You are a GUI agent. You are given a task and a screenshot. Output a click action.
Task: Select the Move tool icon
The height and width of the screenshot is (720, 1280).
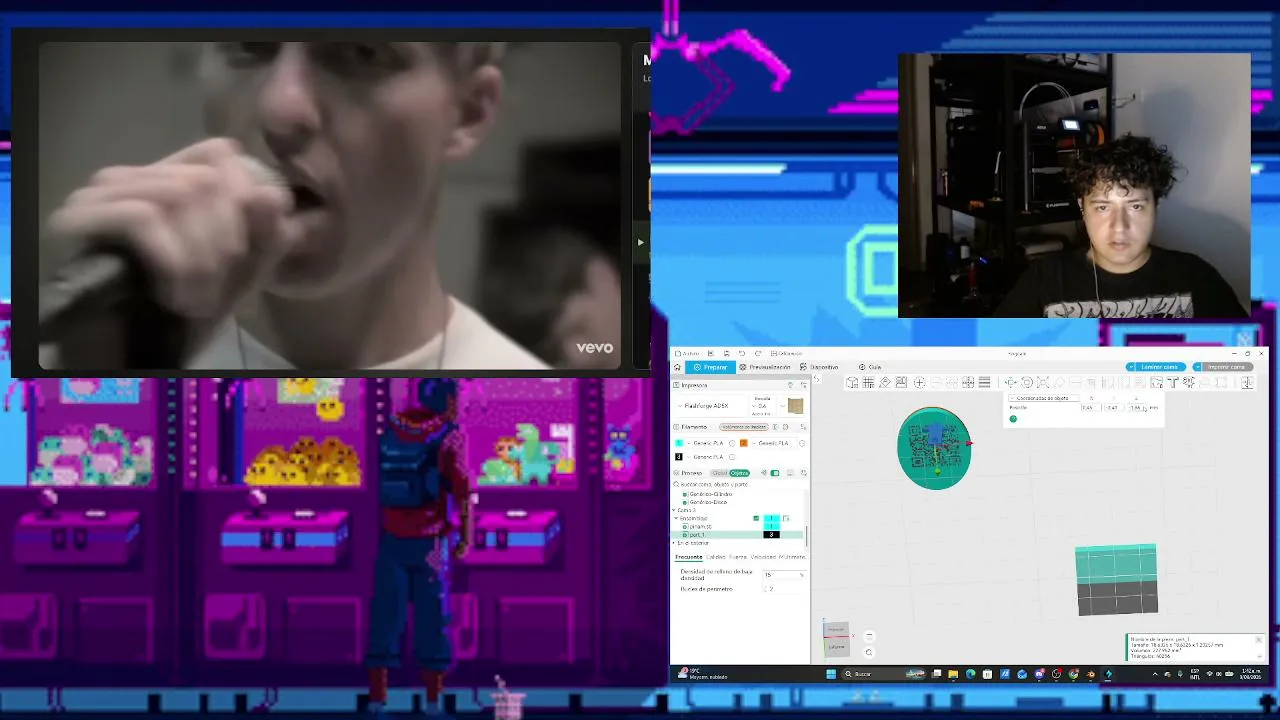[x=1011, y=382]
